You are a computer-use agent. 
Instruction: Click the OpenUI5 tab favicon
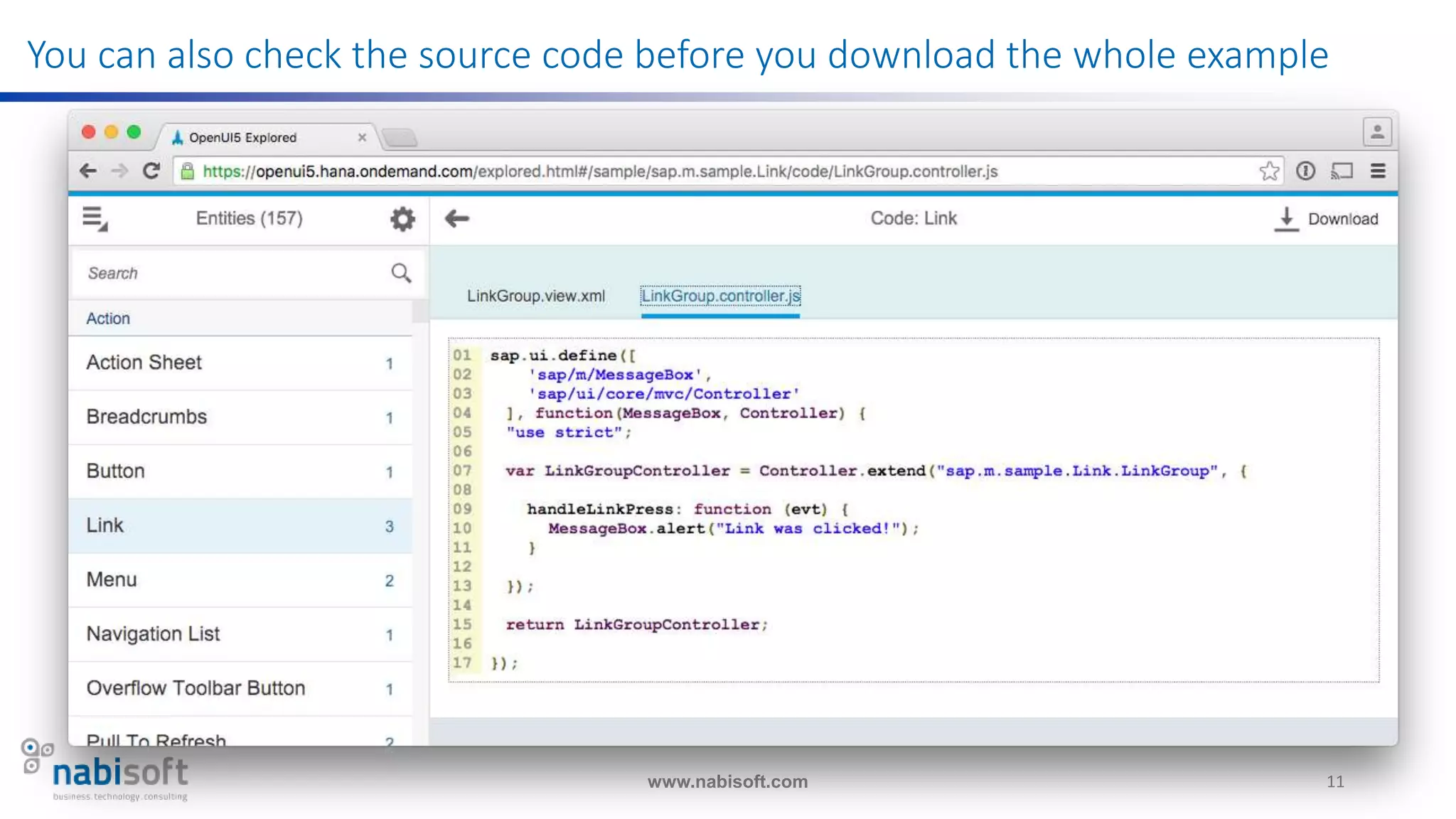pos(178,137)
